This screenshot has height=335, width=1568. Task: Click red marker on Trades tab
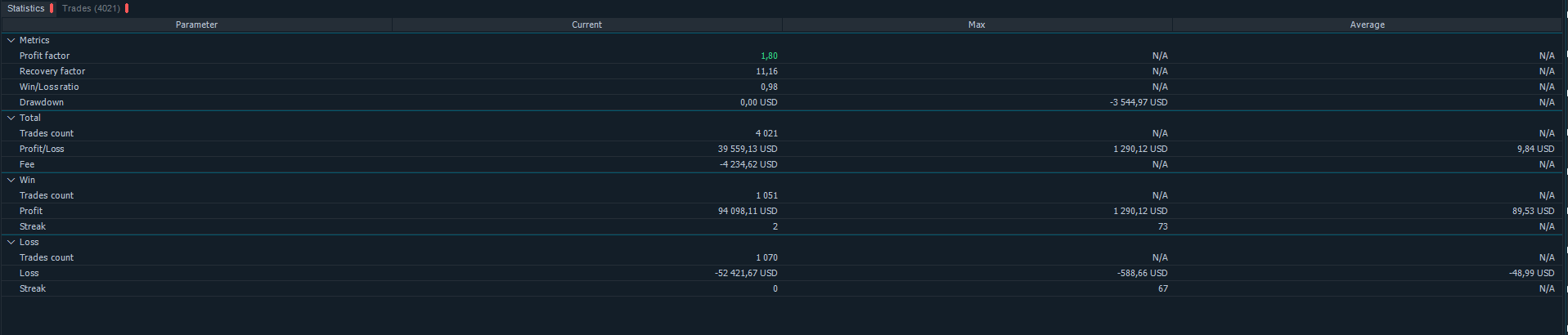click(127, 8)
